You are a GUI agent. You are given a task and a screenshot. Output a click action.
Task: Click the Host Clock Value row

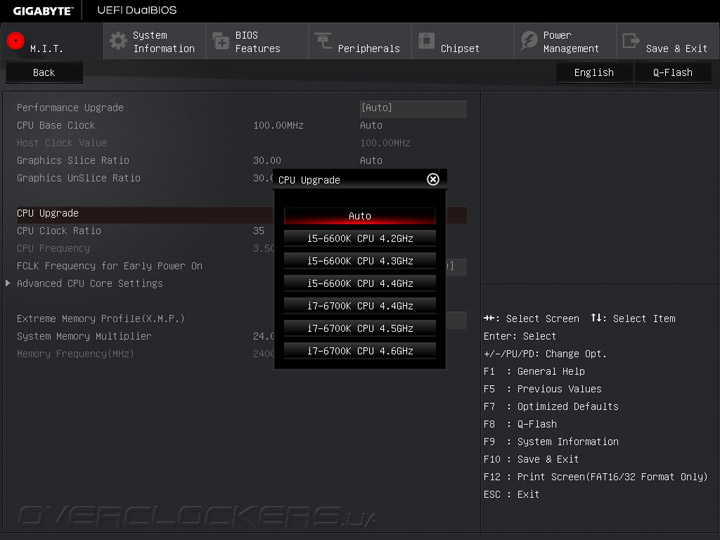coord(242,143)
